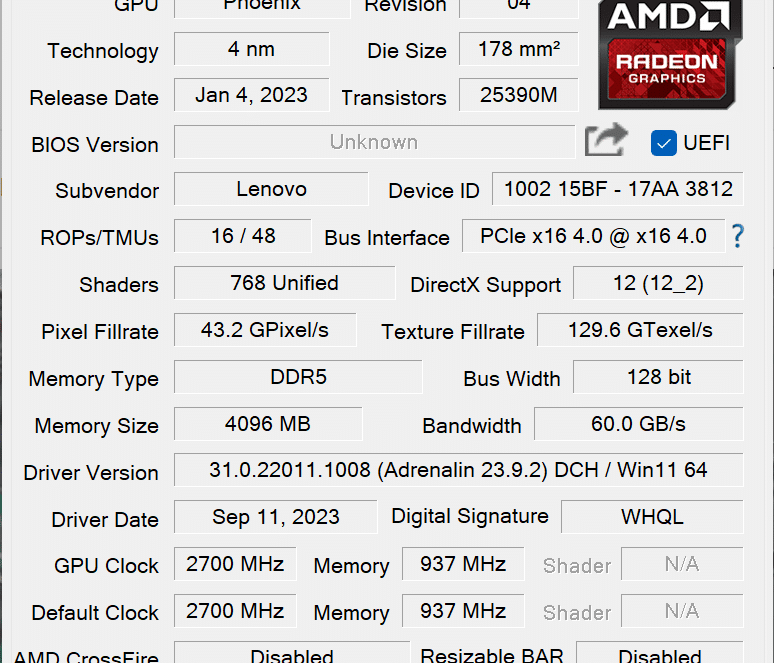Click the Driver Date Sep 11, 2023 field

(x=275, y=517)
